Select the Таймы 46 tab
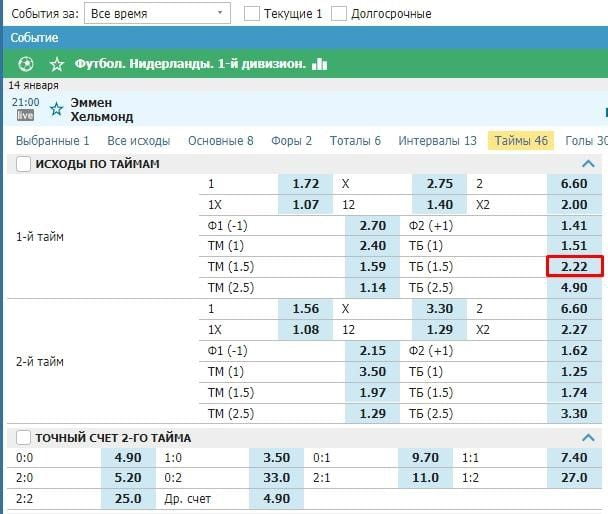This screenshot has width=608, height=514. pyautogui.click(x=521, y=140)
